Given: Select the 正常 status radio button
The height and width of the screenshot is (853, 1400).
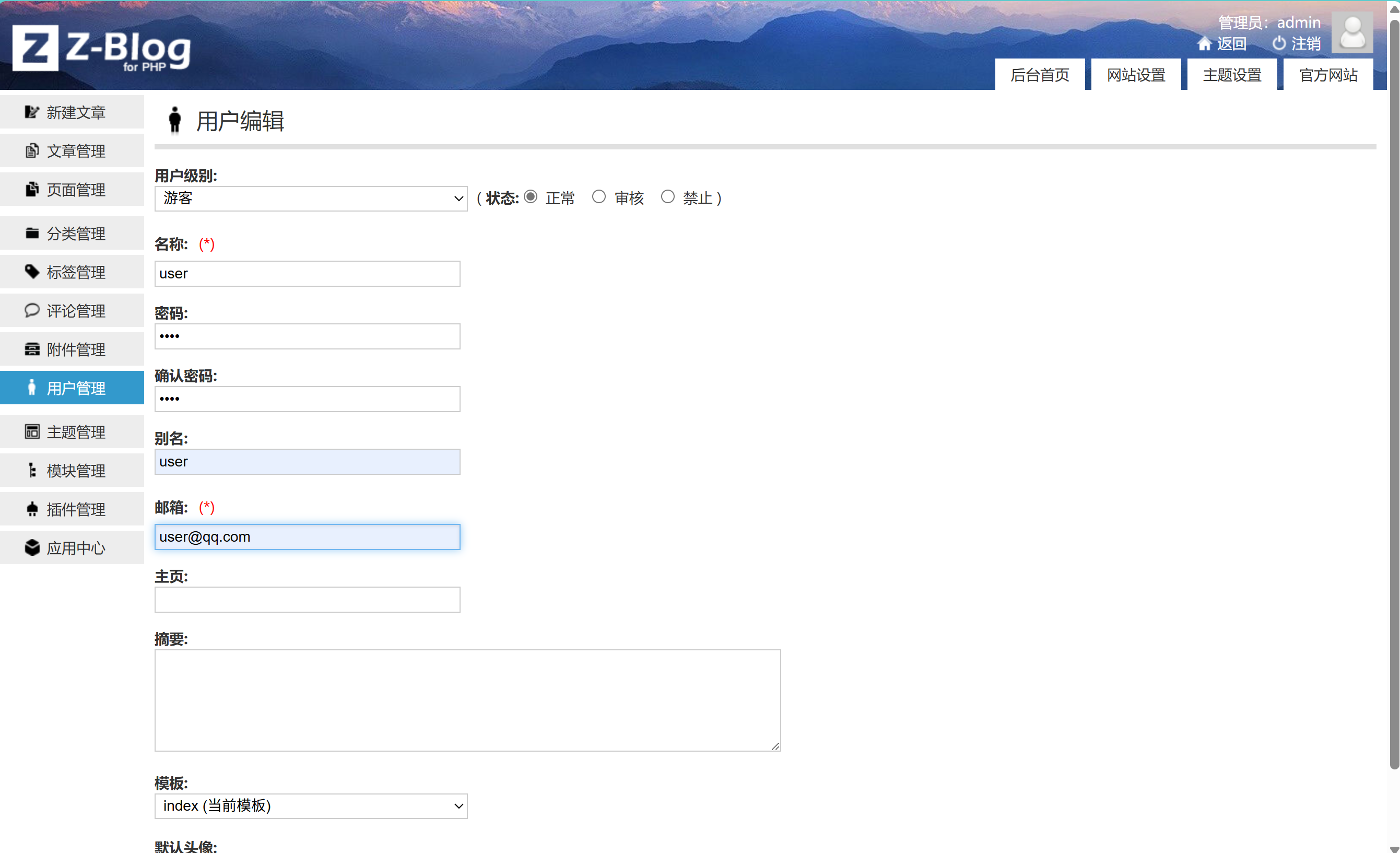Looking at the screenshot, I should [530, 196].
